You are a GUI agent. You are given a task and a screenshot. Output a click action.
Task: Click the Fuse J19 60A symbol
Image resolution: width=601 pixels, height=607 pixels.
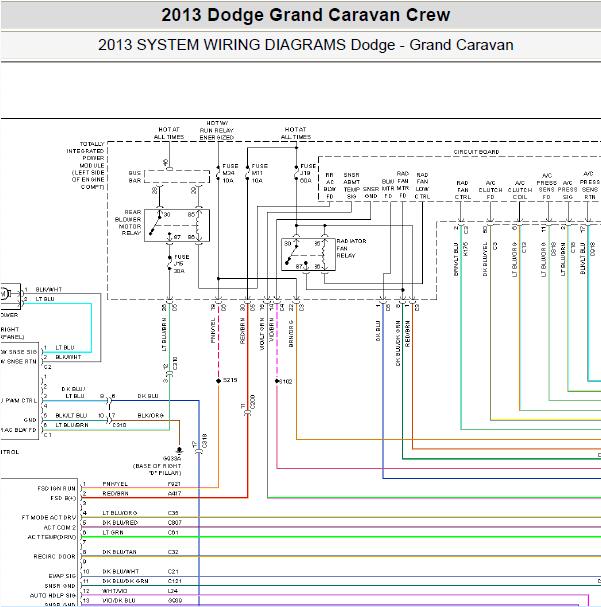(x=296, y=173)
